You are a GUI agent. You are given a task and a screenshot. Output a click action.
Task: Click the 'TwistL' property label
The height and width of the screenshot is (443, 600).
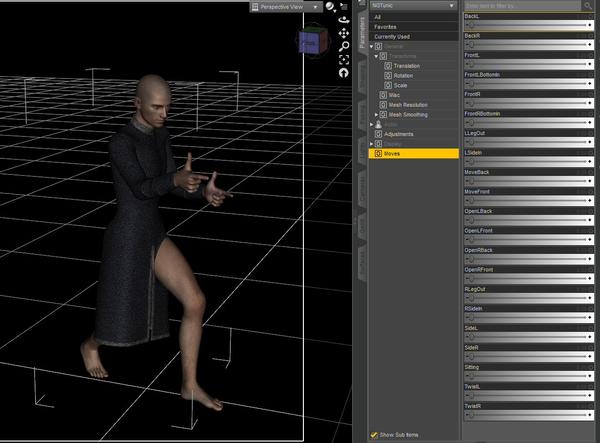(x=472, y=387)
